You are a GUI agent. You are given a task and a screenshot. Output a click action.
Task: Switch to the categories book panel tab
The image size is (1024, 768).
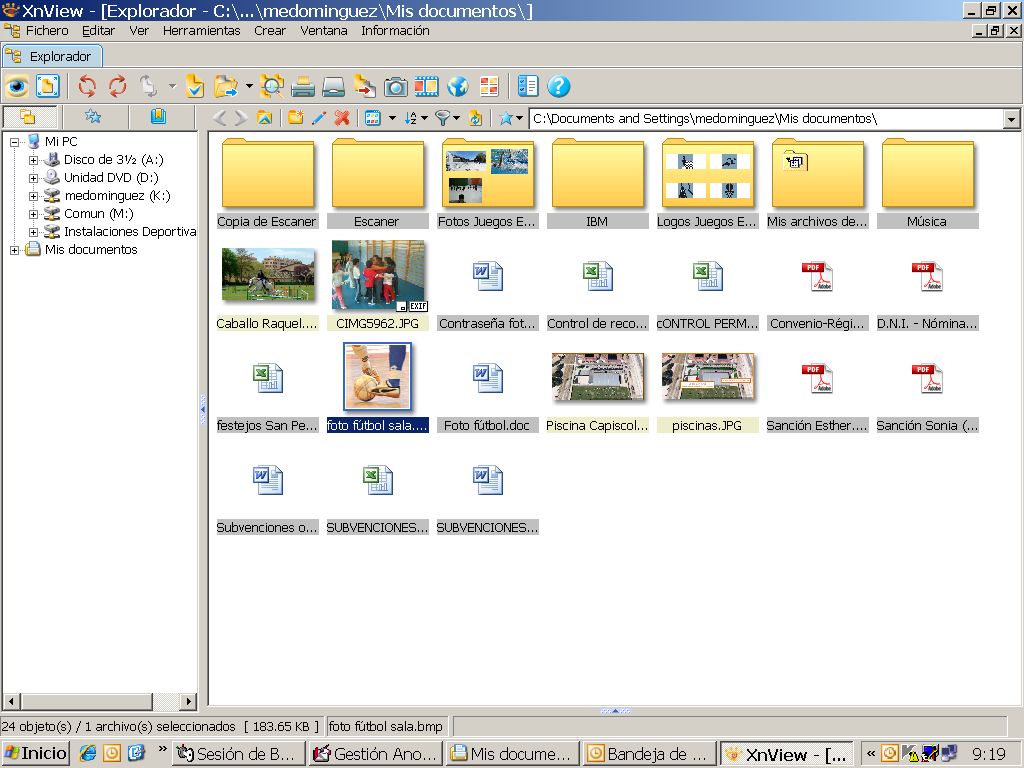(158, 117)
